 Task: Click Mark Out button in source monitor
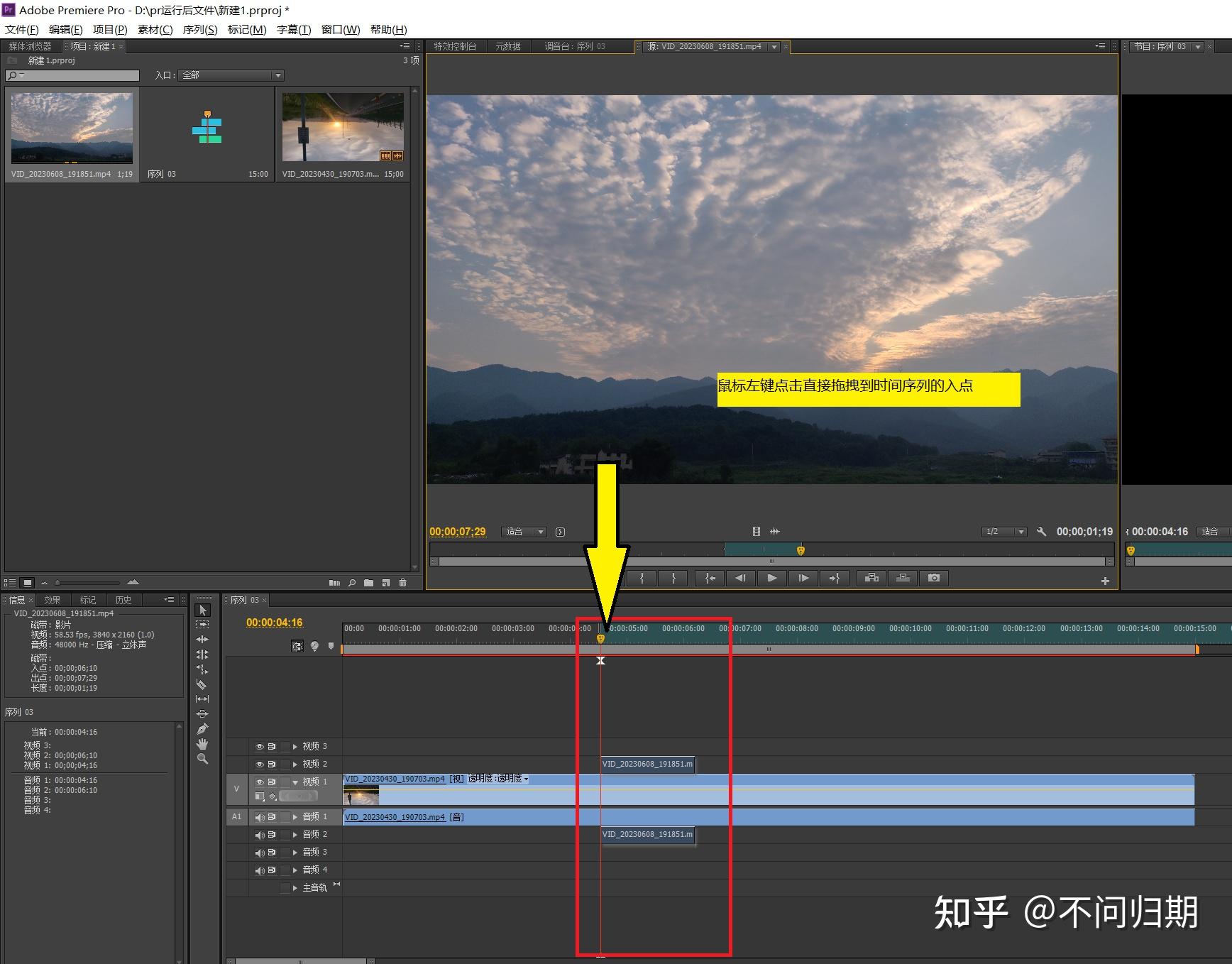[673, 579]
